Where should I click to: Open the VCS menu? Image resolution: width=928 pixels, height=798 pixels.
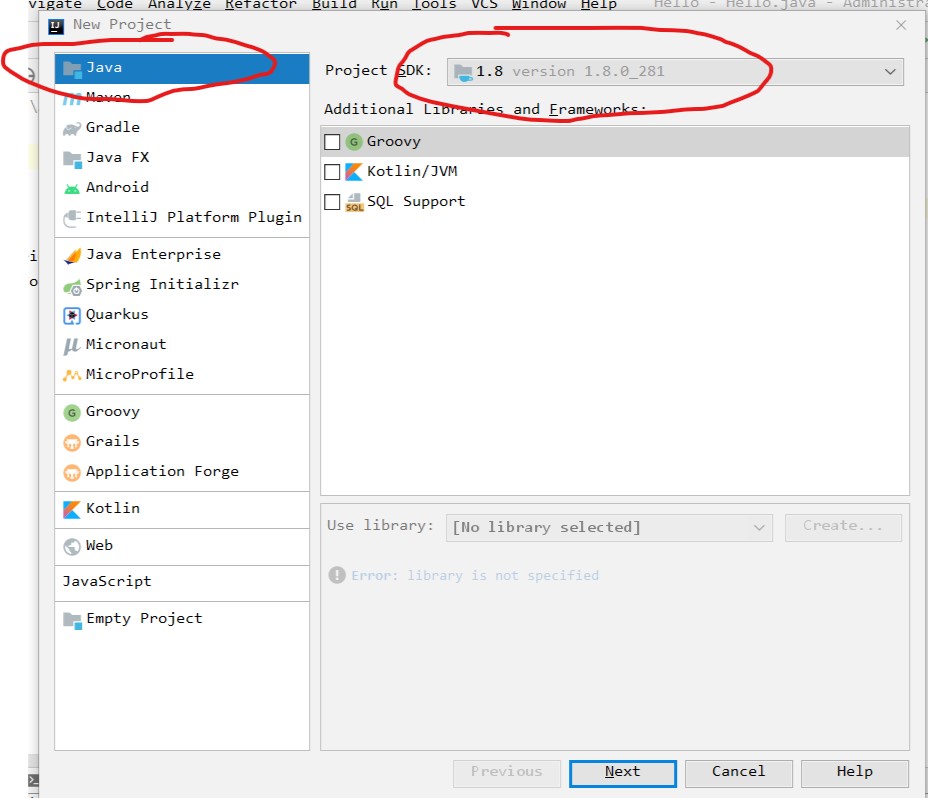pos(484,5)
